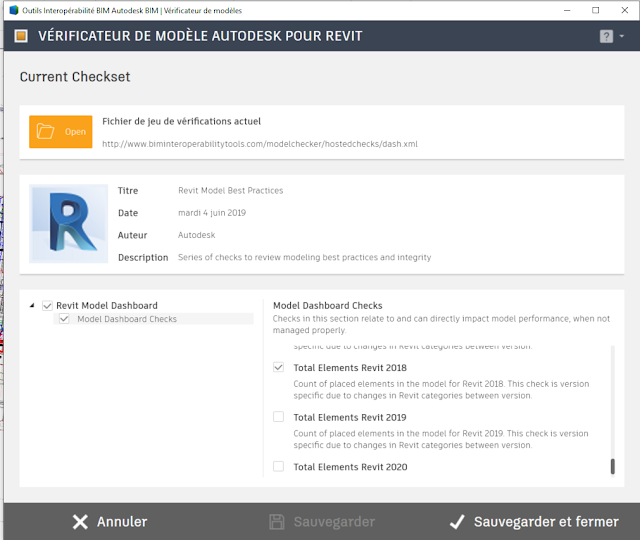Image resolution: width=640 pixels, height=540 pixels.
Task: Click the Revit R logo thumbnail
Action: pyautogui.click(x=69, y=223)
